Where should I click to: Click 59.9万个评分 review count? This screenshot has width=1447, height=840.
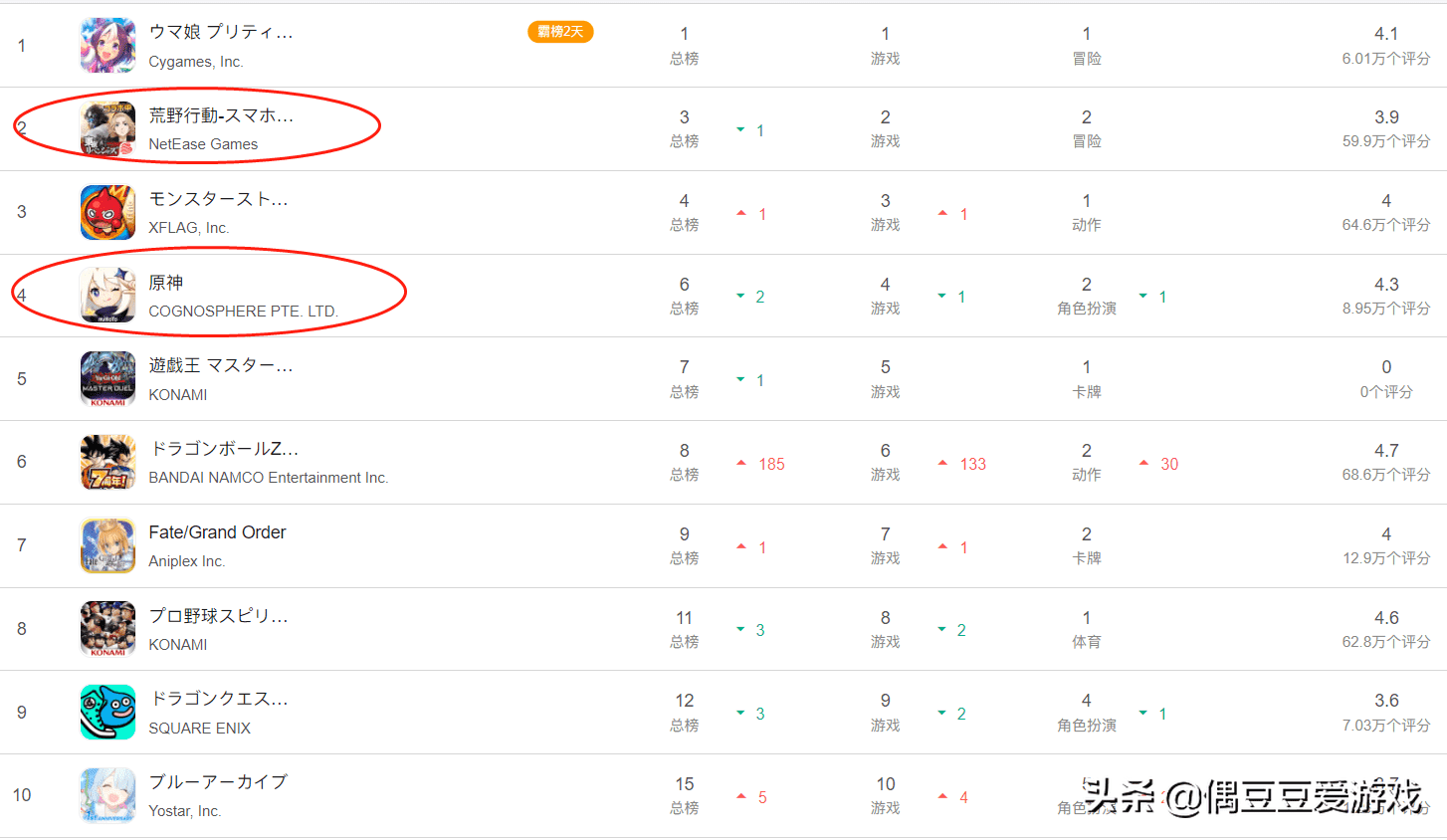1386,141
